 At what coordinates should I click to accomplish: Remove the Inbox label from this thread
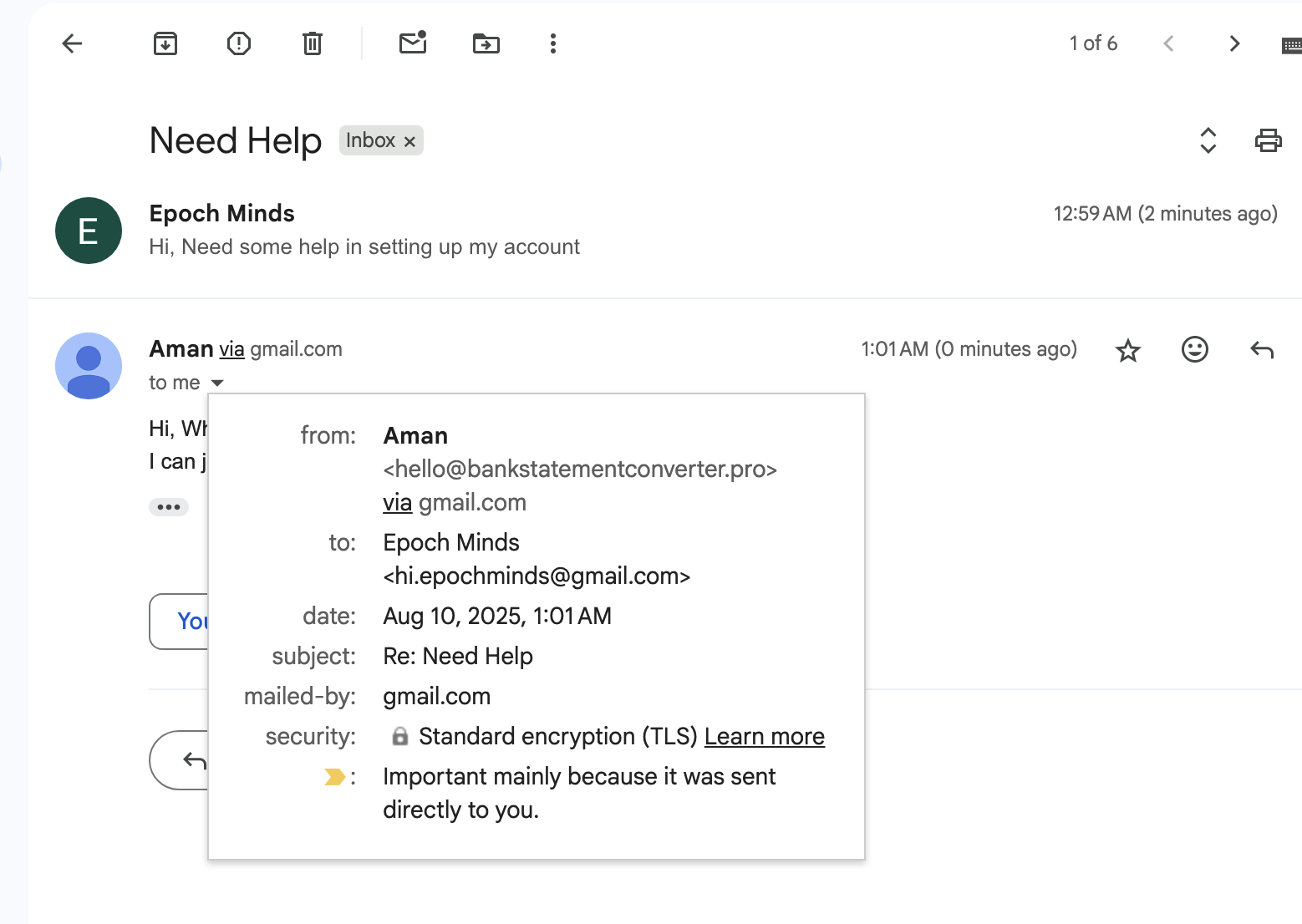point(409,140)
